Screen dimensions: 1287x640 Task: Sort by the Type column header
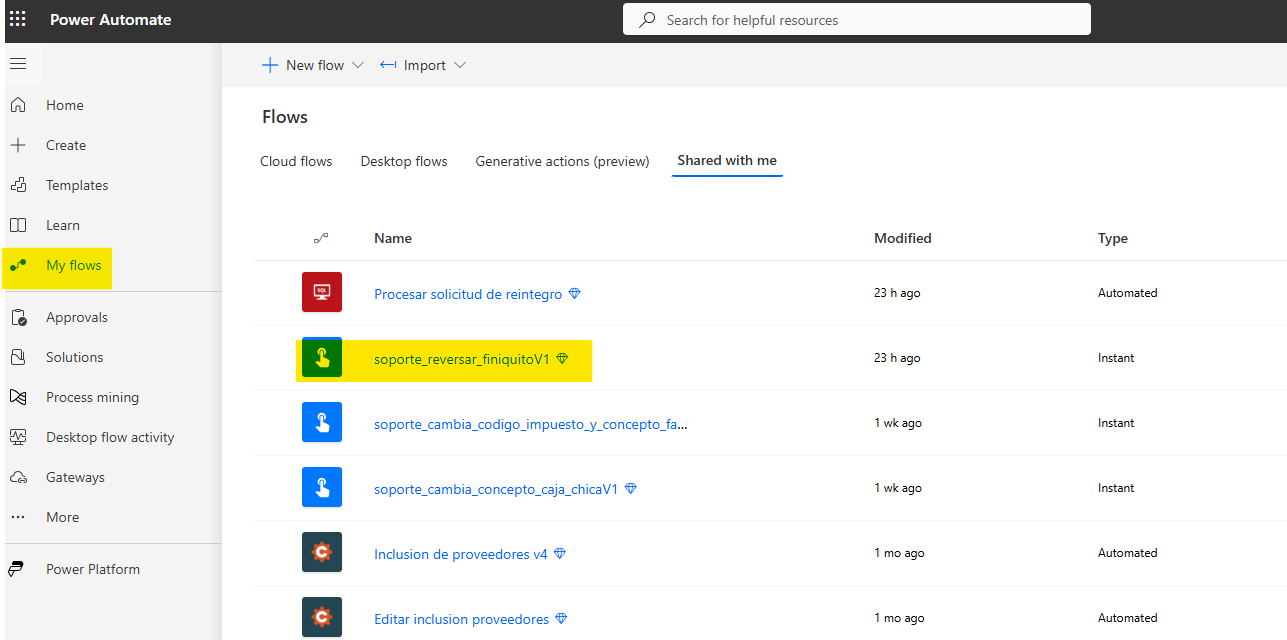(x=1113, y=238)
